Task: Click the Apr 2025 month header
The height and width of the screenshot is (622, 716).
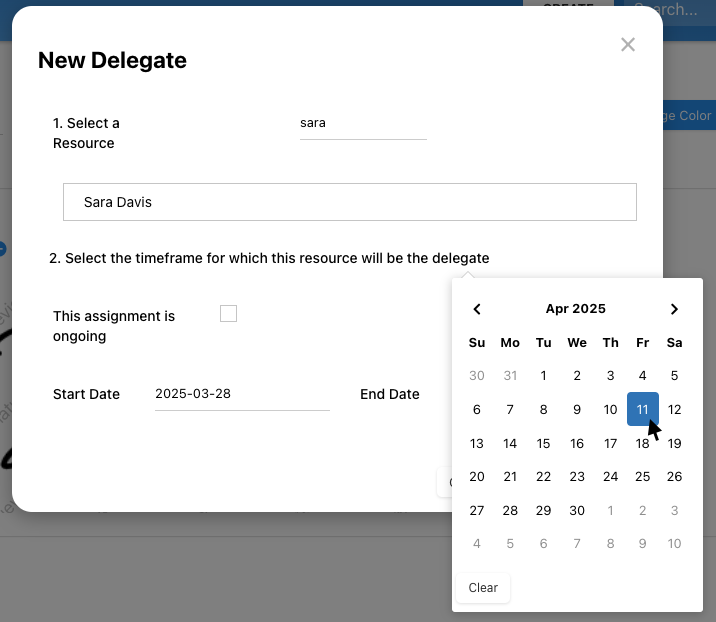Action: (575, 309)
